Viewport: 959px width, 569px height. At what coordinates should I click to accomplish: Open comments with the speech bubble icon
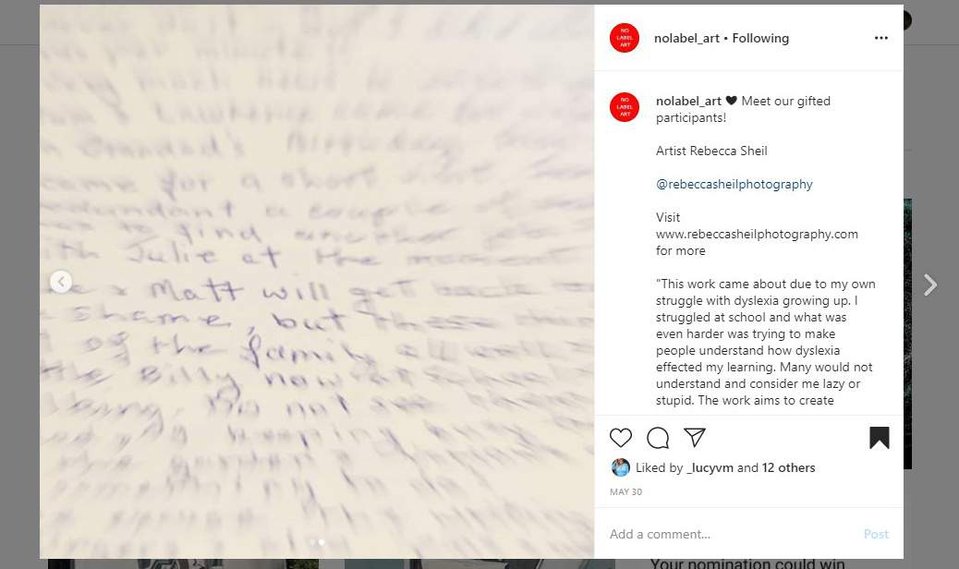coord(657,437)
